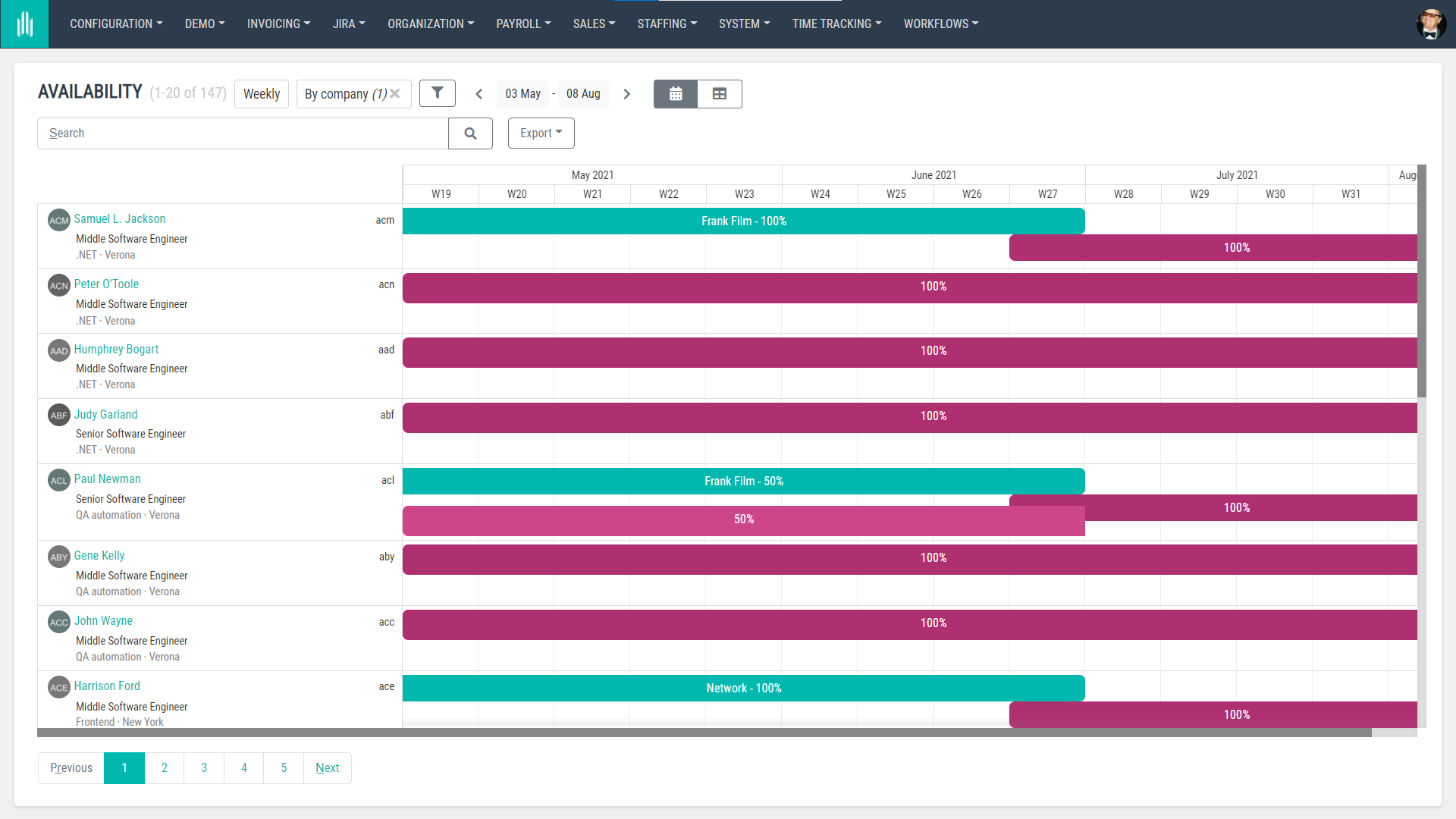Remove the 'By company' filter with the x
The image size is (1456, 819).
[396, 93]
